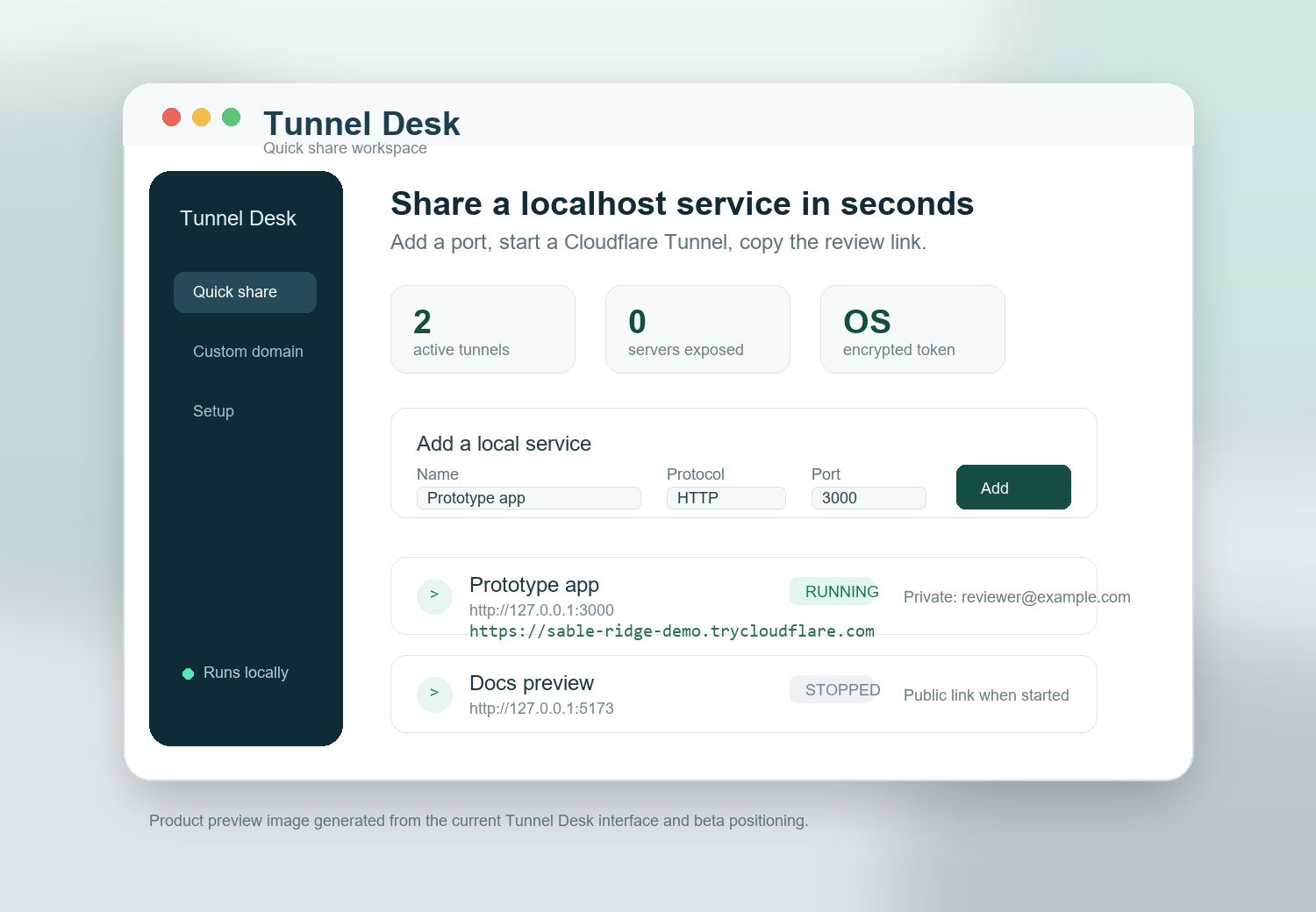Click the sidebar "Tunnel Desk" brand title
The width and height of the screenshot is (1316, 912).
tap(238, 218)
